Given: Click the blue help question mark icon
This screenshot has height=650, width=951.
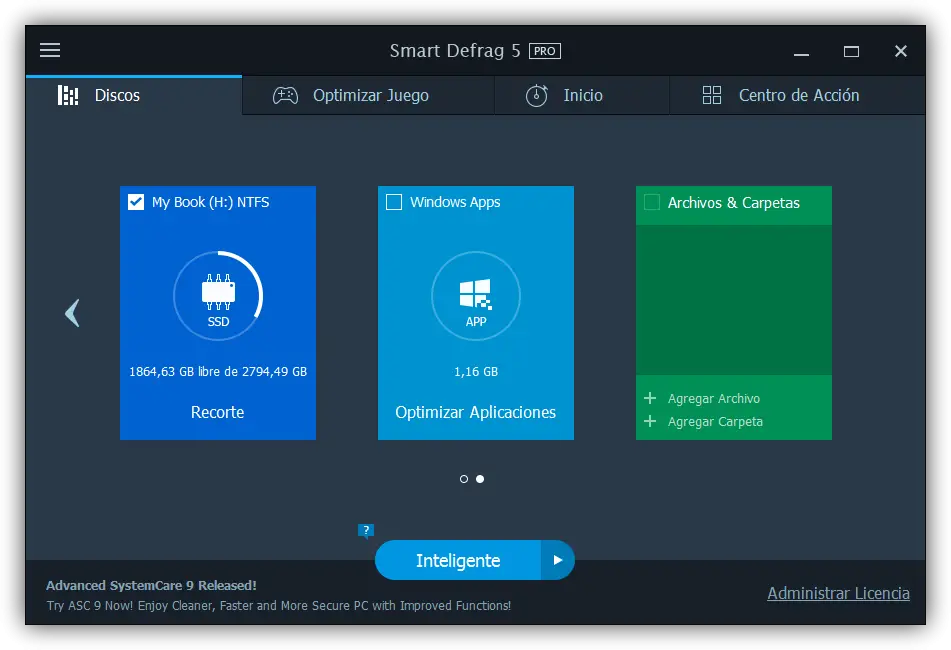Looking at the screenshot, I should tap(366, 531).
